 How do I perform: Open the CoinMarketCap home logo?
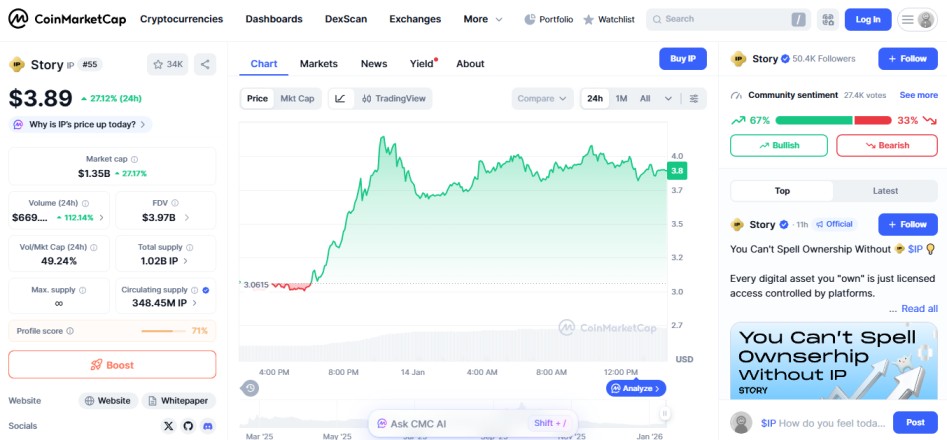(x=67, y=19)
